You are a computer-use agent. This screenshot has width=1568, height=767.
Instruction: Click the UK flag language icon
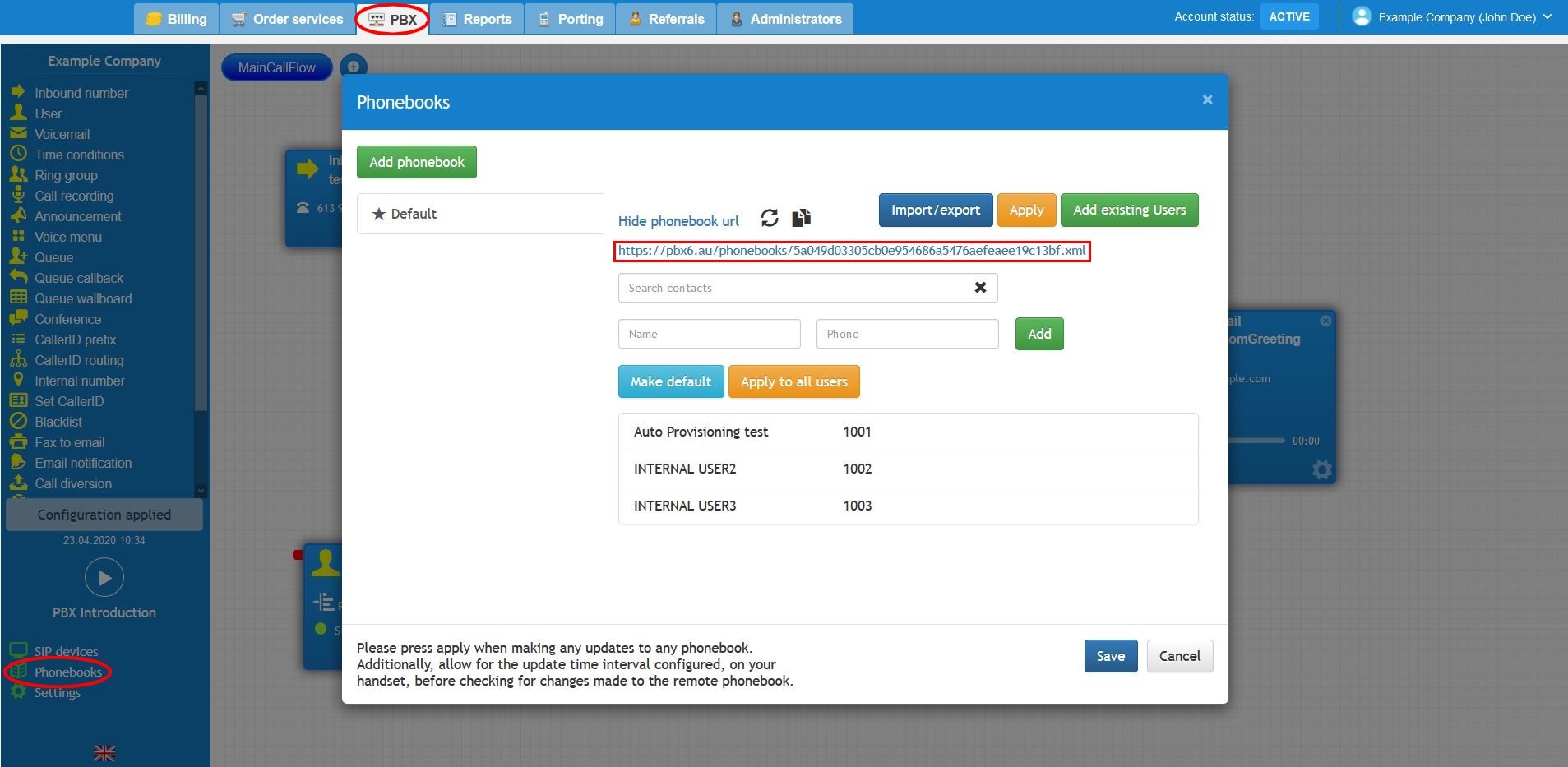104,753
